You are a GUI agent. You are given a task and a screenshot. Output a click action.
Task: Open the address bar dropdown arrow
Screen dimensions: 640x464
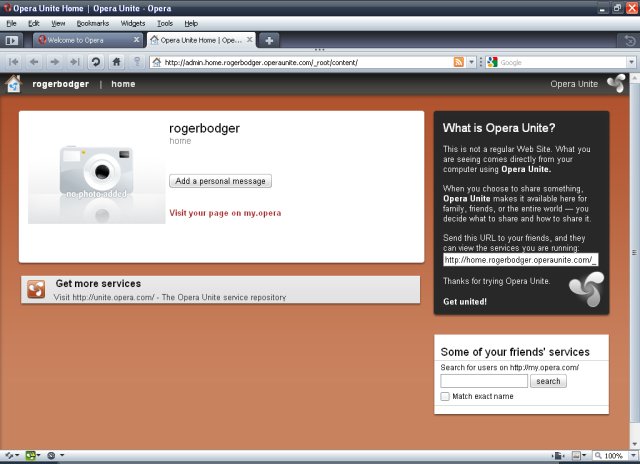(473, 62)
